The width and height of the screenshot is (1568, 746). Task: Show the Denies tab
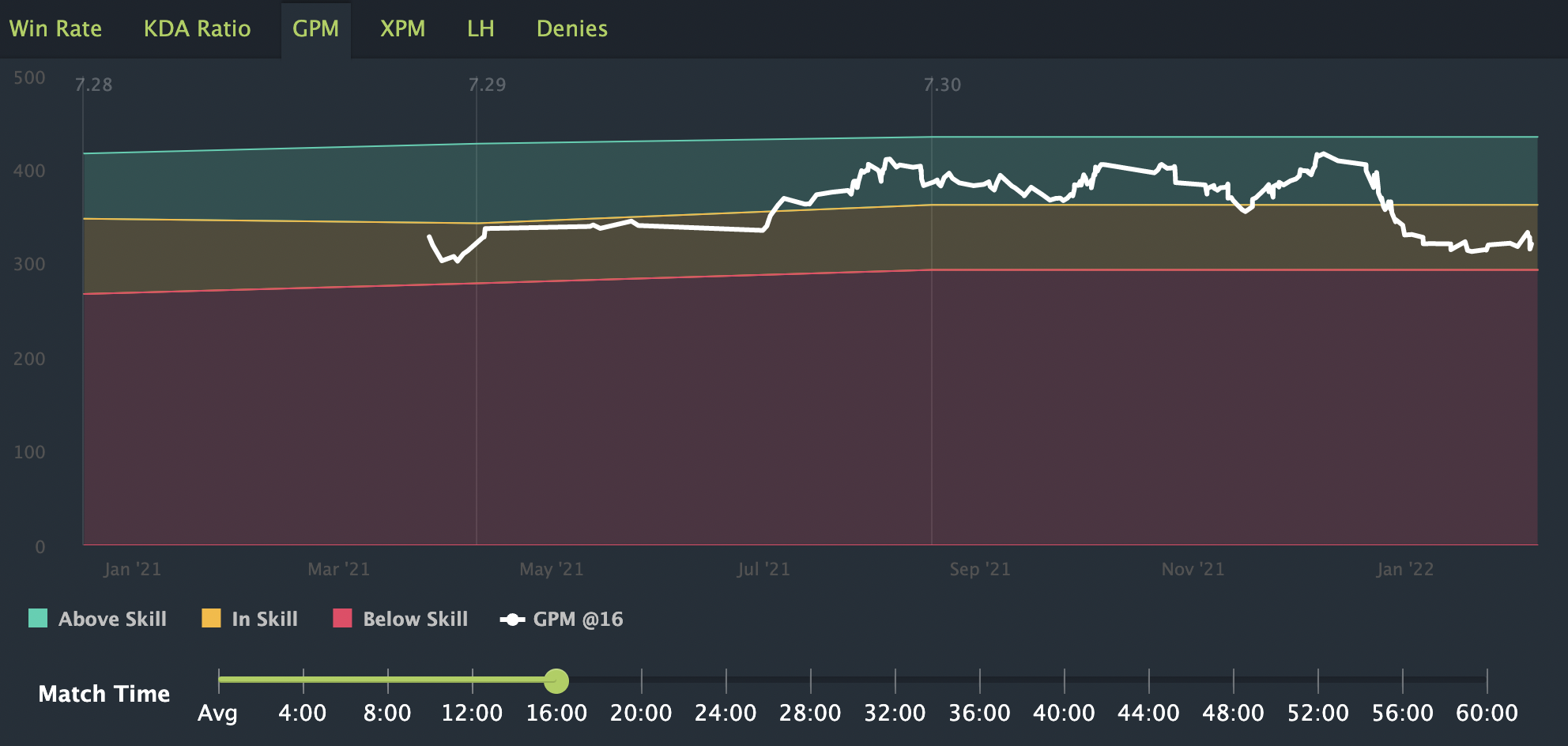pyautogui.click(x=572, y=29)
